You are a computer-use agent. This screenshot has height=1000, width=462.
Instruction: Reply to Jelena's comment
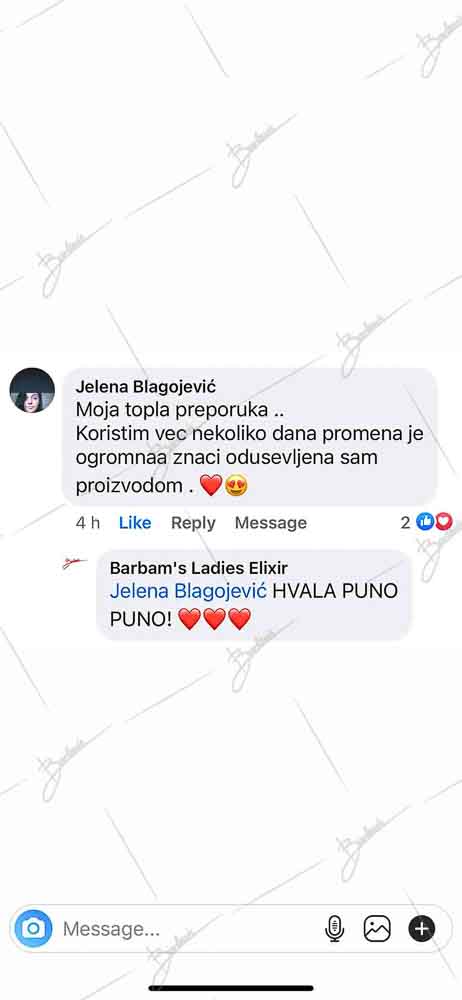pyautogui.click(x=193, y=523)
